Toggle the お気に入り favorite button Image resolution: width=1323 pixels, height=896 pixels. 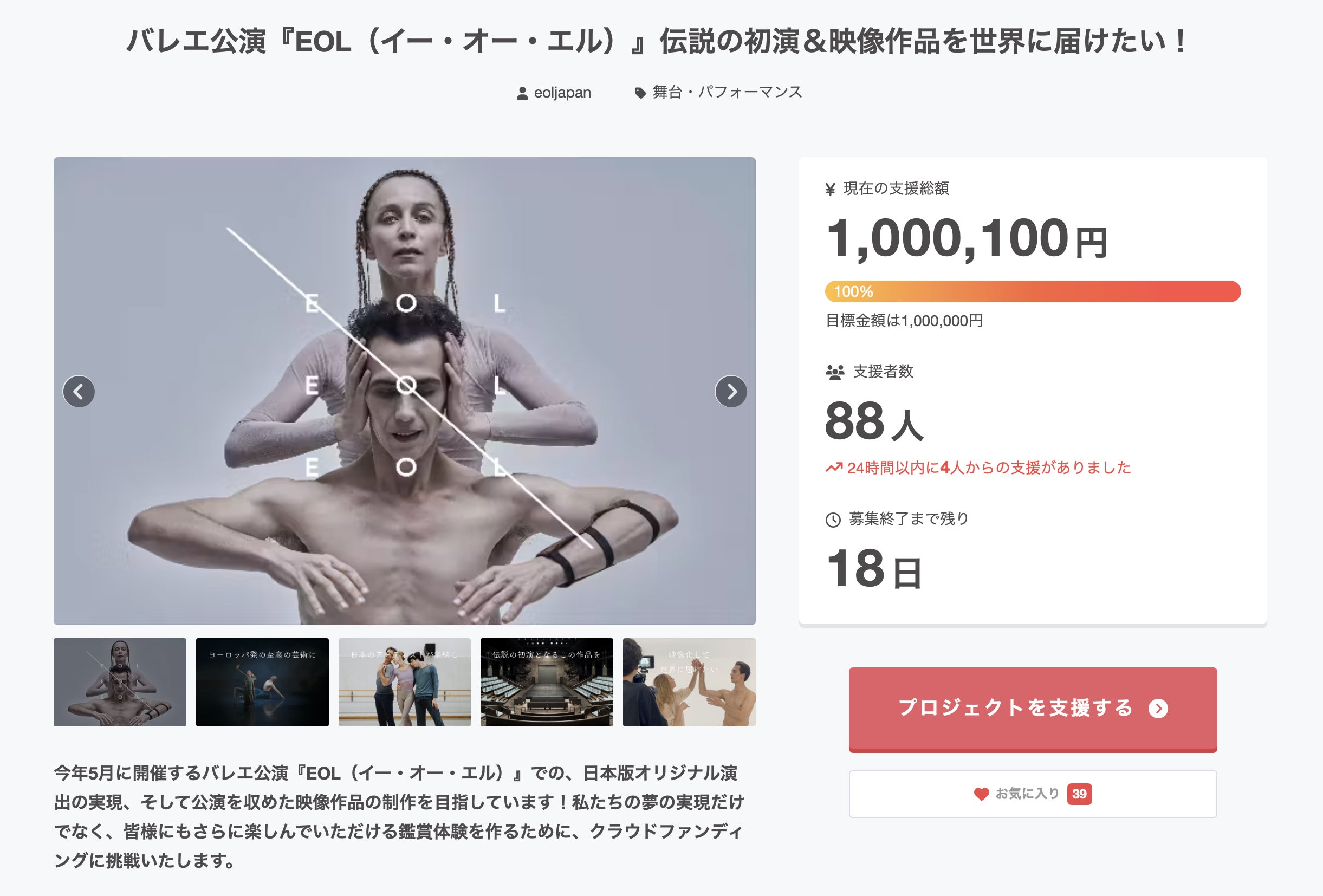[1033, 794]
